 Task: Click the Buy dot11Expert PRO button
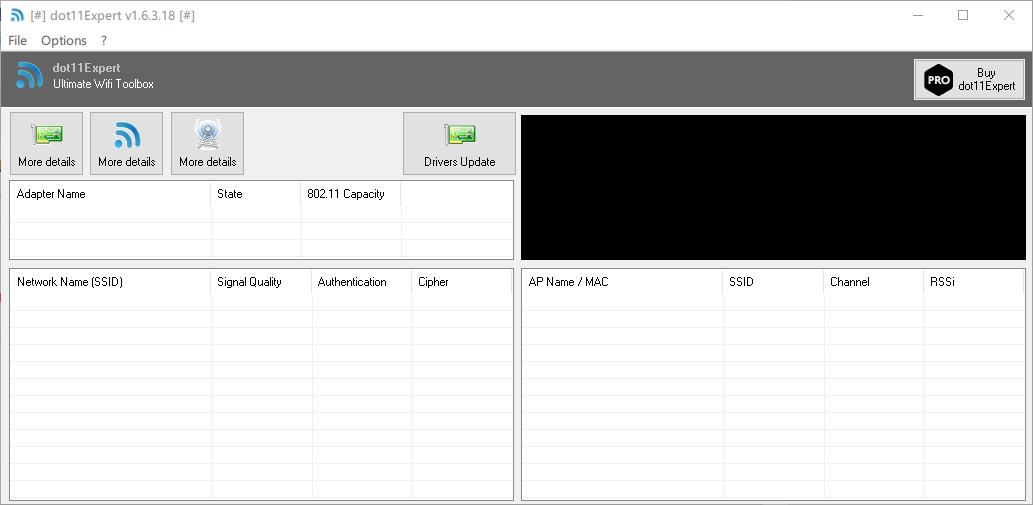[x=969, y=80]
